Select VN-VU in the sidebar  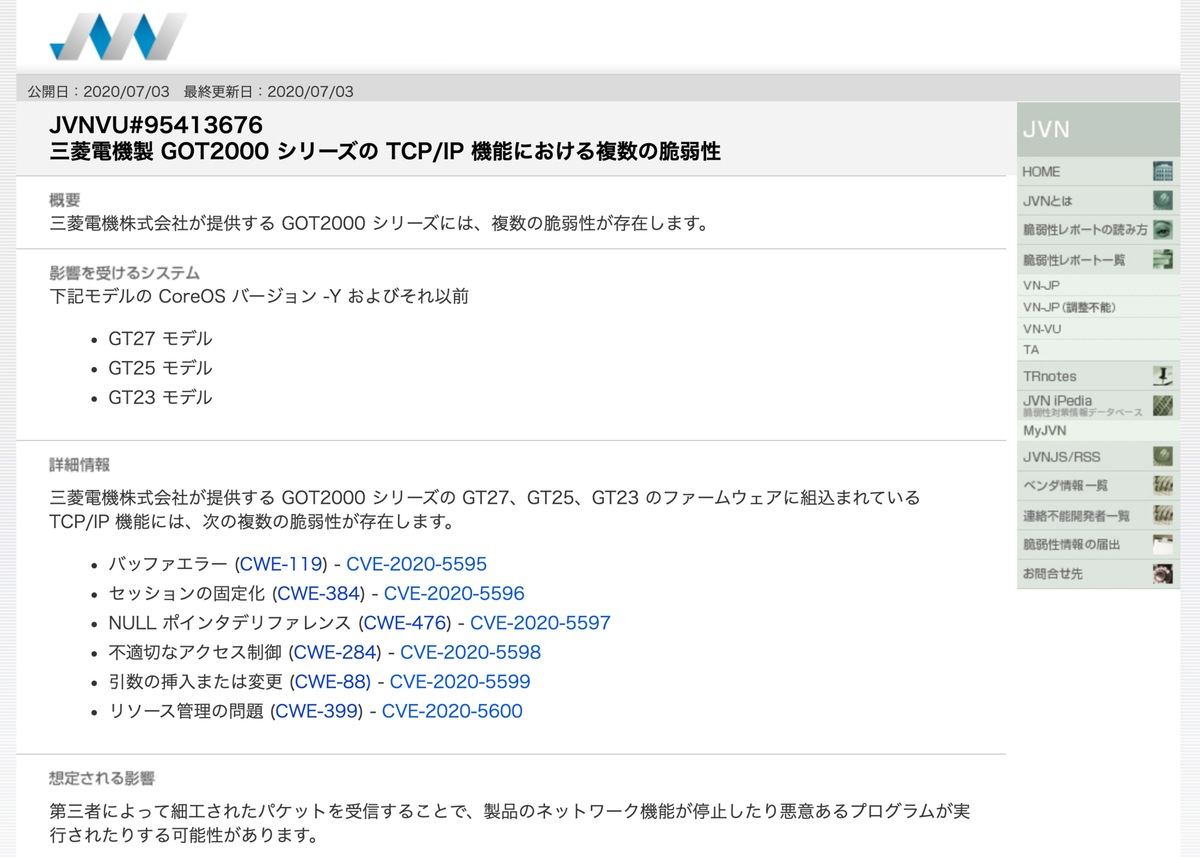[1042, 329]
